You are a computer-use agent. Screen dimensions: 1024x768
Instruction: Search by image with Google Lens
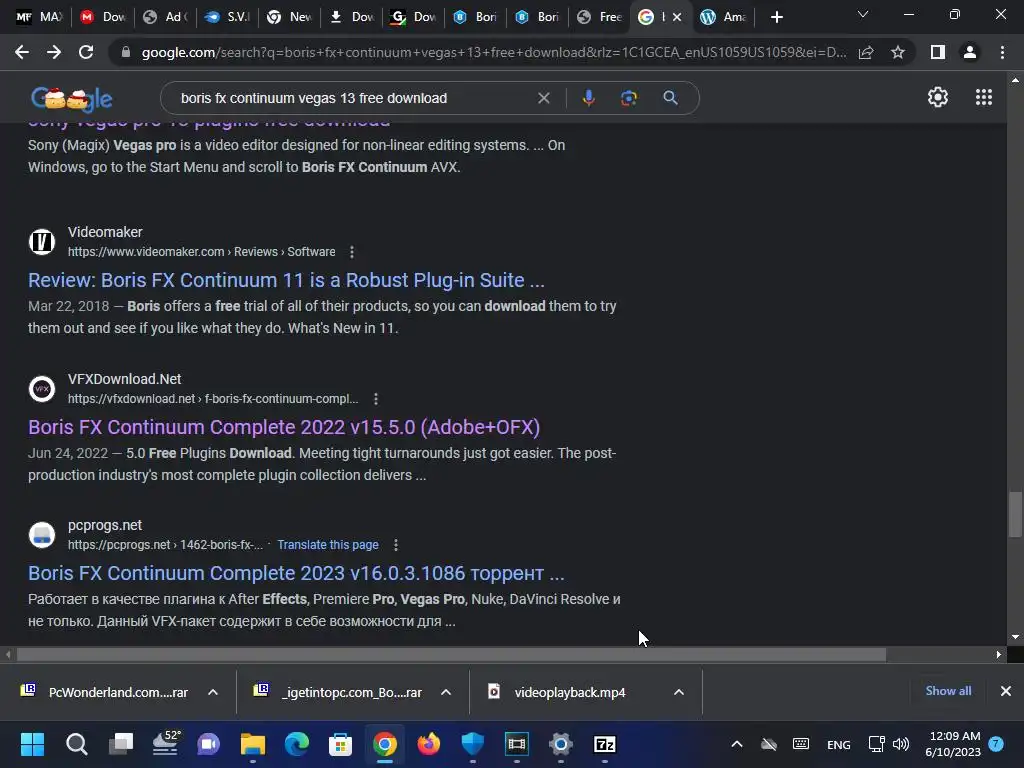click(629, 98)
